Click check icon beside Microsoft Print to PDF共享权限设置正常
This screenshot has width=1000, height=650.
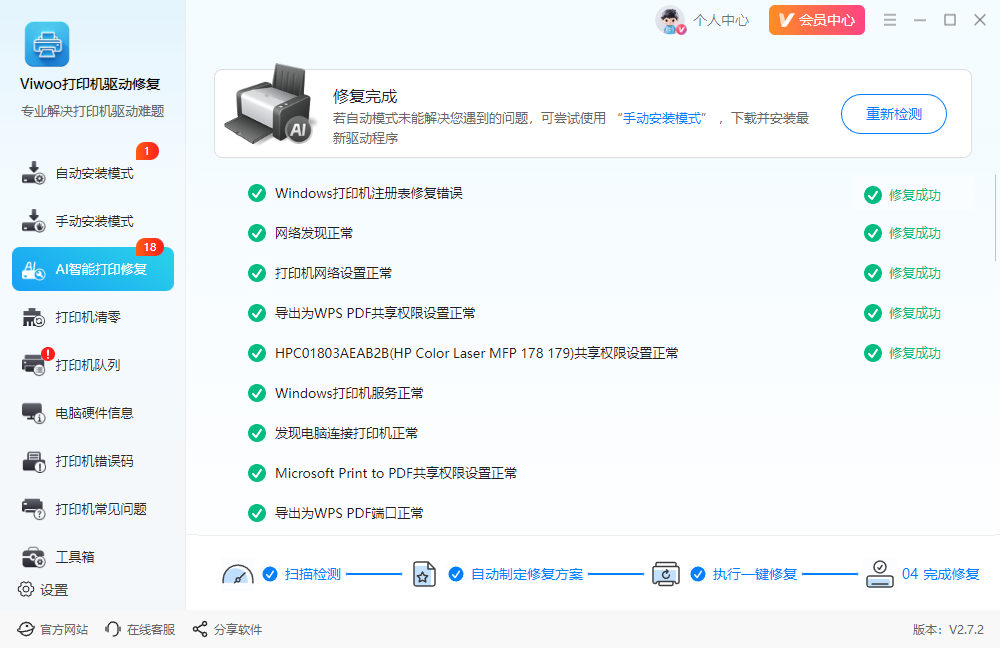(x=257, y=473)
